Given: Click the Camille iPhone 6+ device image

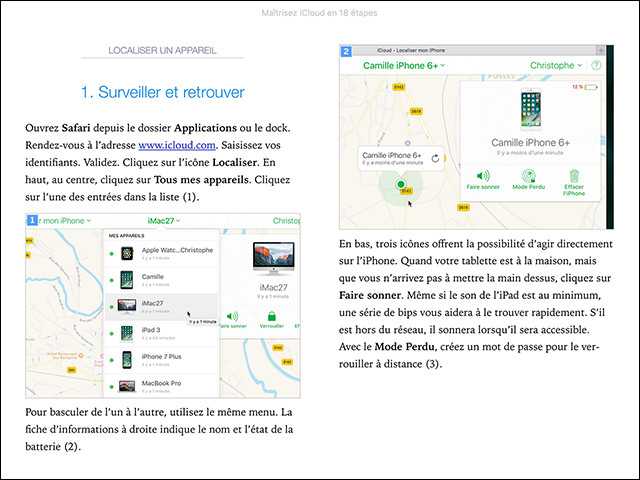Looking at the screenshot, I should (531, 109).
